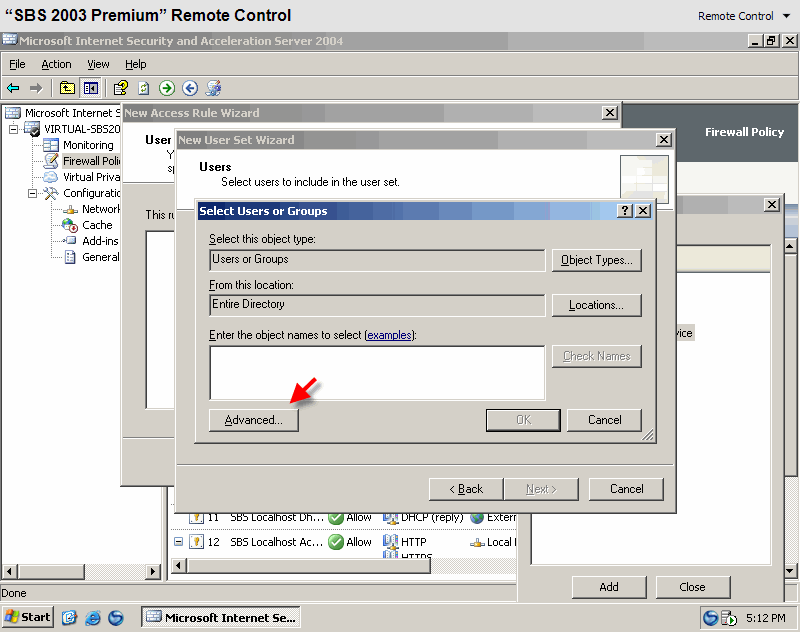Open the View menu
The width and height of the screenshot is (800, 632).
98,64
